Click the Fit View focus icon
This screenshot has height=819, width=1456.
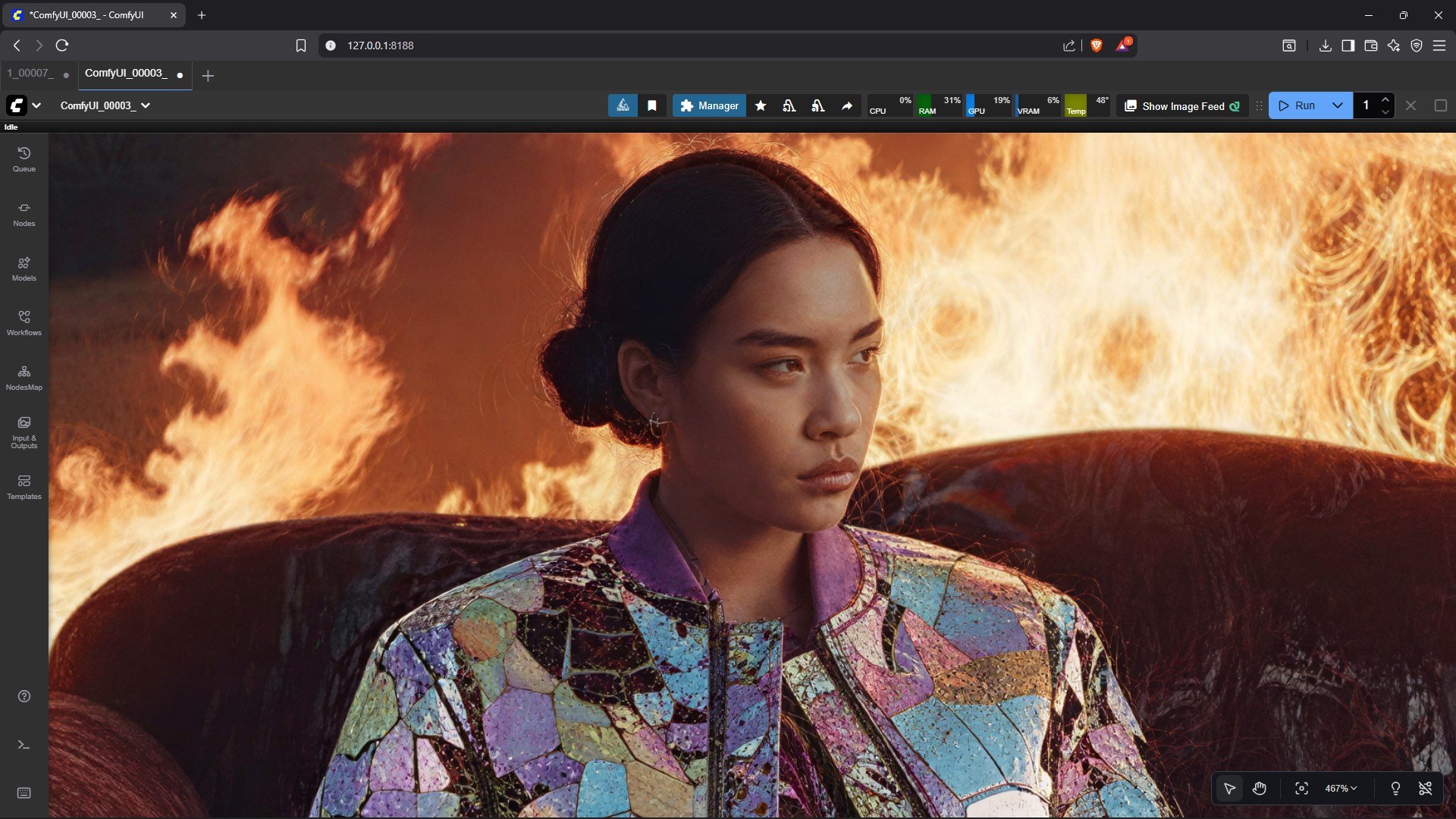[1301, 789]
